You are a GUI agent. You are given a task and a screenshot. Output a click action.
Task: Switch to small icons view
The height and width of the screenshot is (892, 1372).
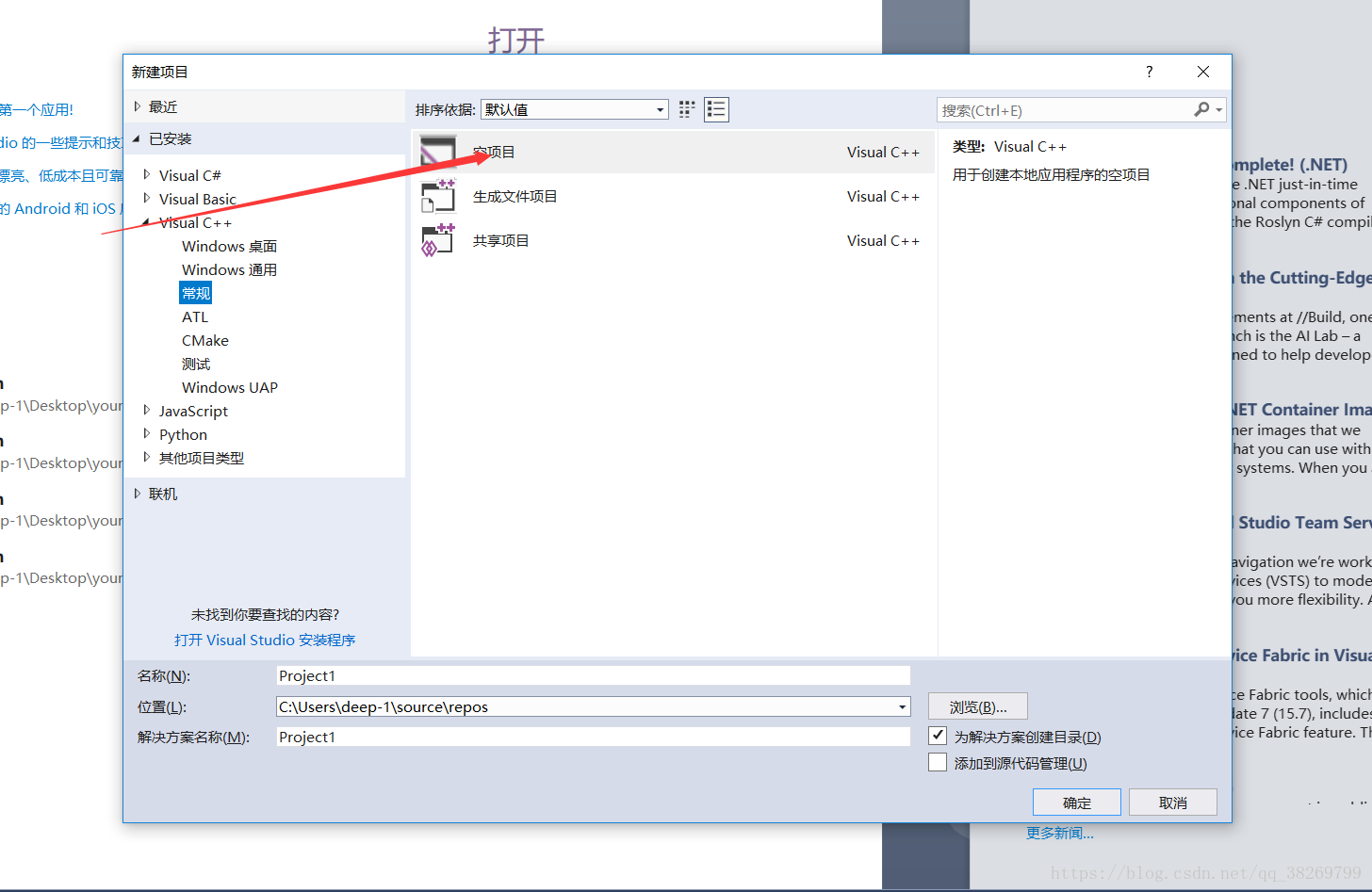pyautogui.click(x=687, y=109)
